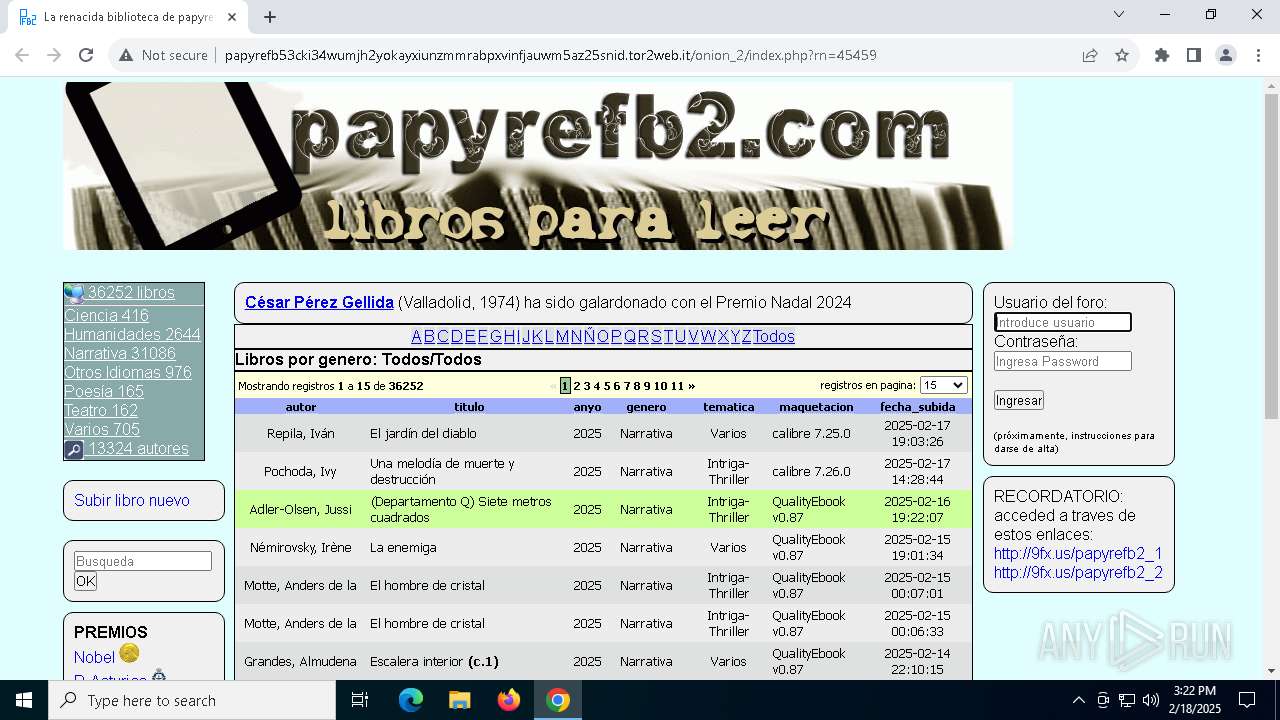Open the Poesía 165 category
Image resolution: width=1280 pixels, height=720 pixels.
(104, 392)
